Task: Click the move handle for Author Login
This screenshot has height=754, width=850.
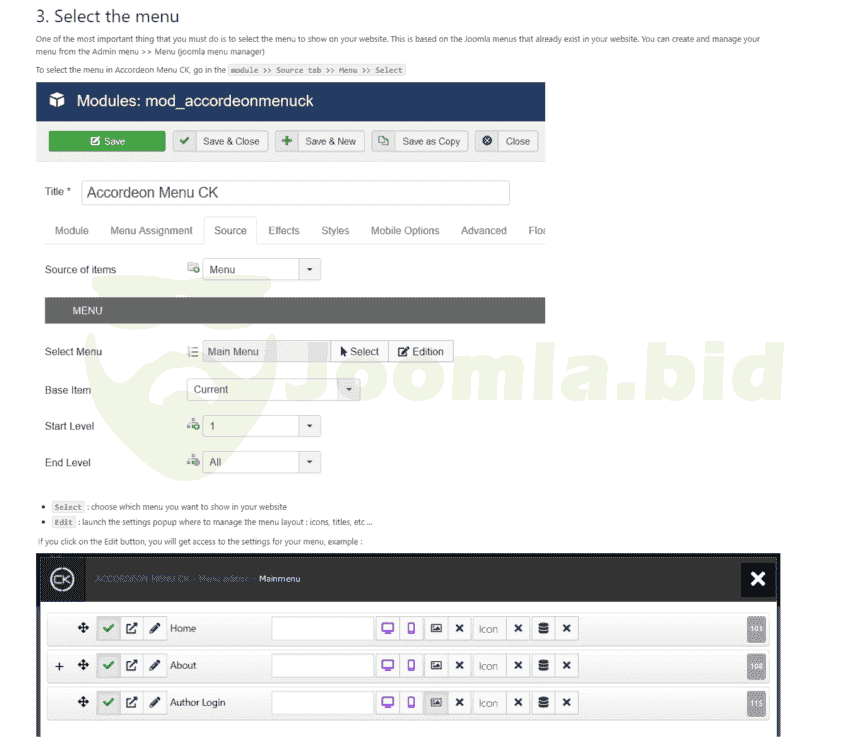Action: click(84, 703)
